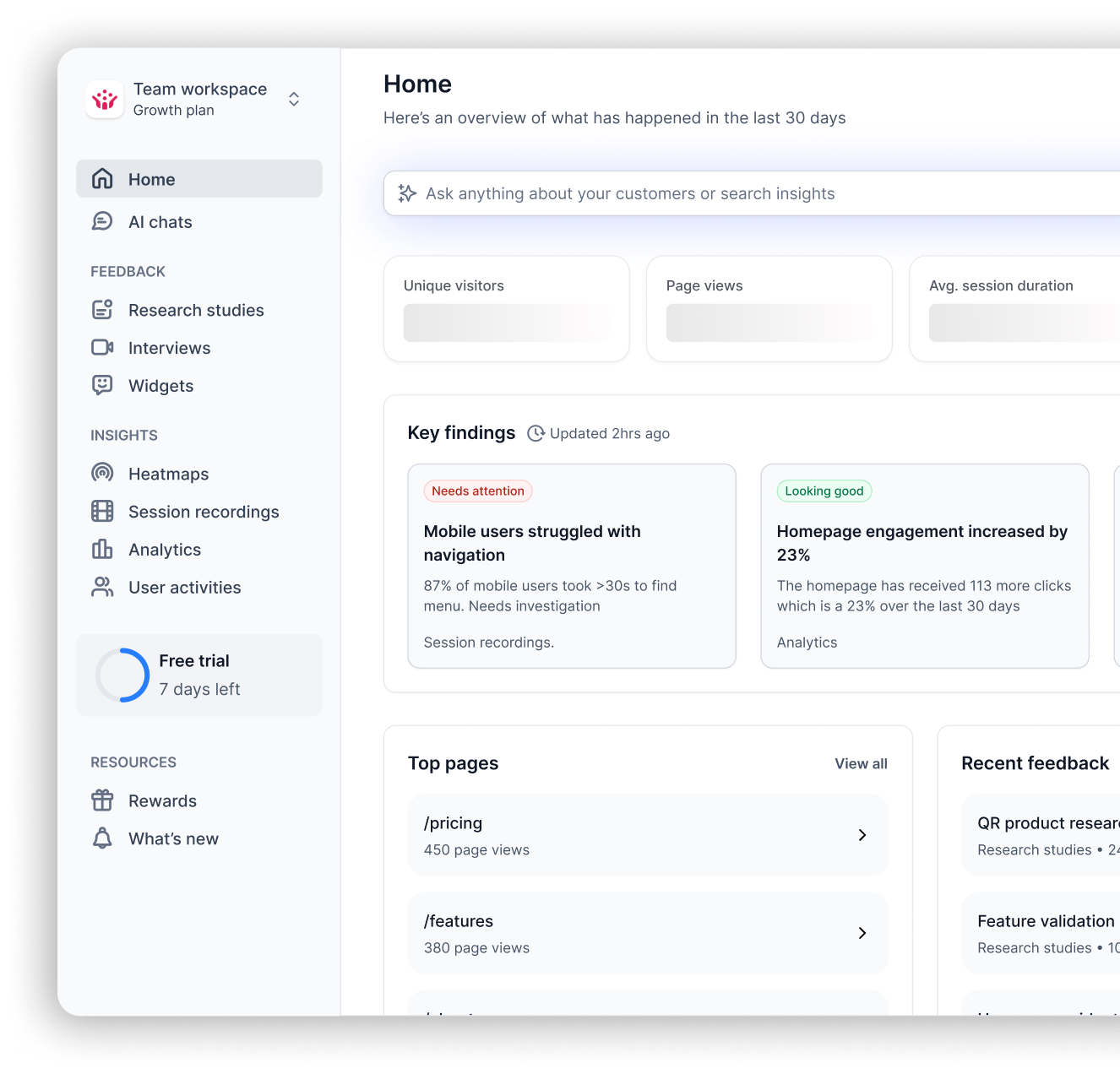The image size is (1120, 1074).
Task: Go to the Insights section
Action: coord(124,435)
